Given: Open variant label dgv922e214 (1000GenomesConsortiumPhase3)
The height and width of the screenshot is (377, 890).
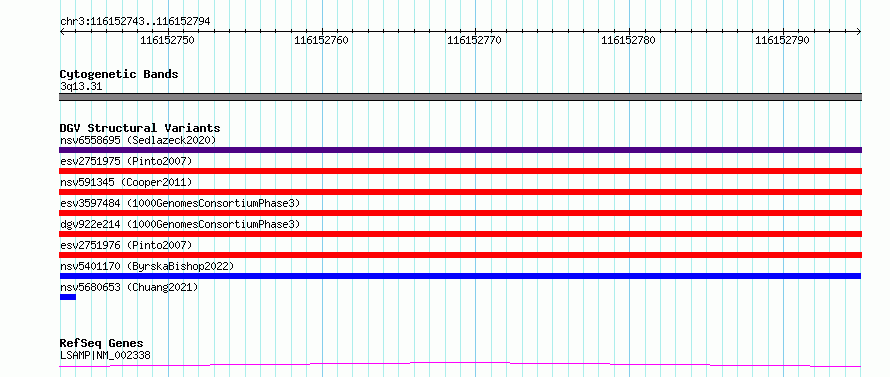Looking at the screenshot, I should click(x=180, y=224).
